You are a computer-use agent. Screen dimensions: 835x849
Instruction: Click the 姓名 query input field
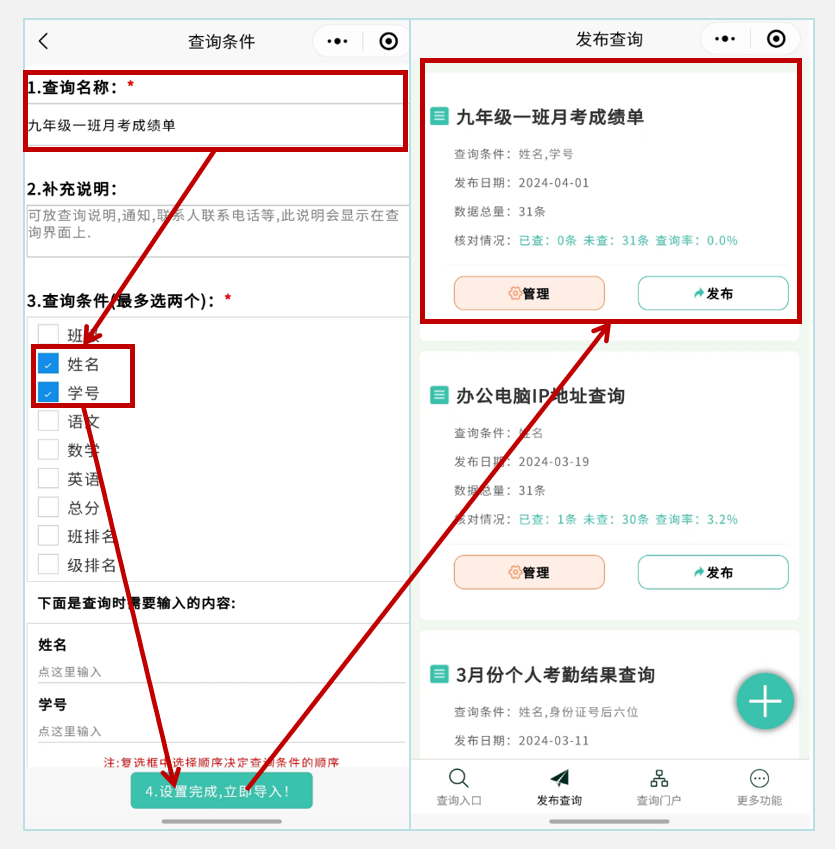tap(221, 672)
